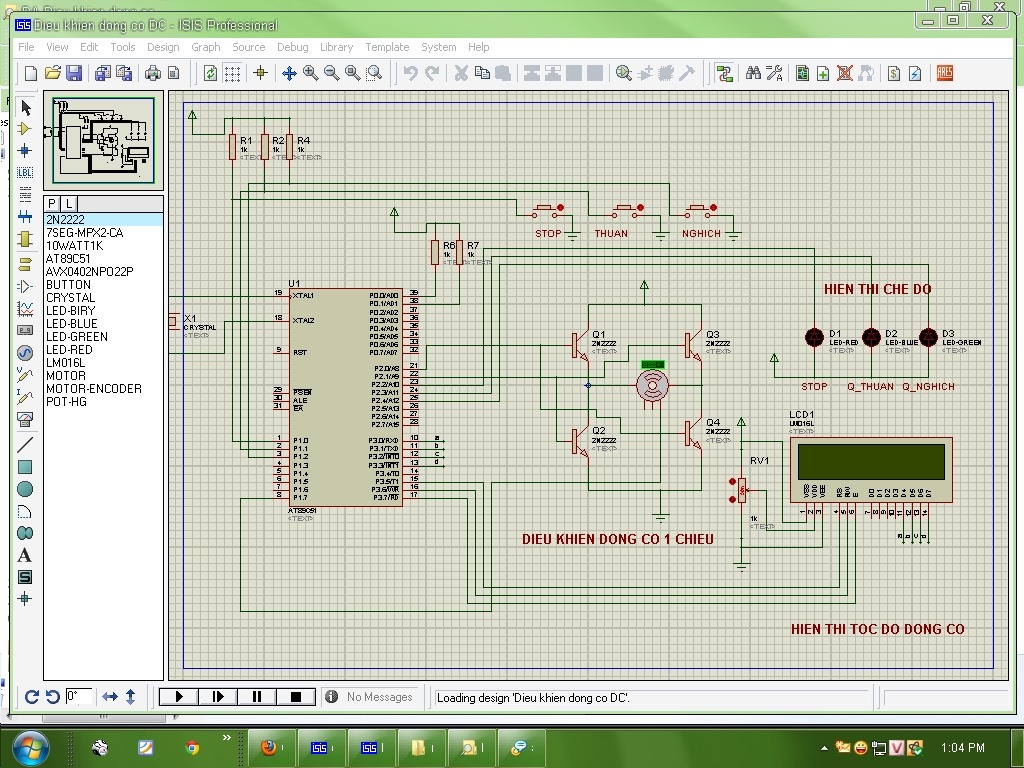Select the wire label LBL tool
The image size is (1024, 768).
pyautogui.click(x=25, y=172)
